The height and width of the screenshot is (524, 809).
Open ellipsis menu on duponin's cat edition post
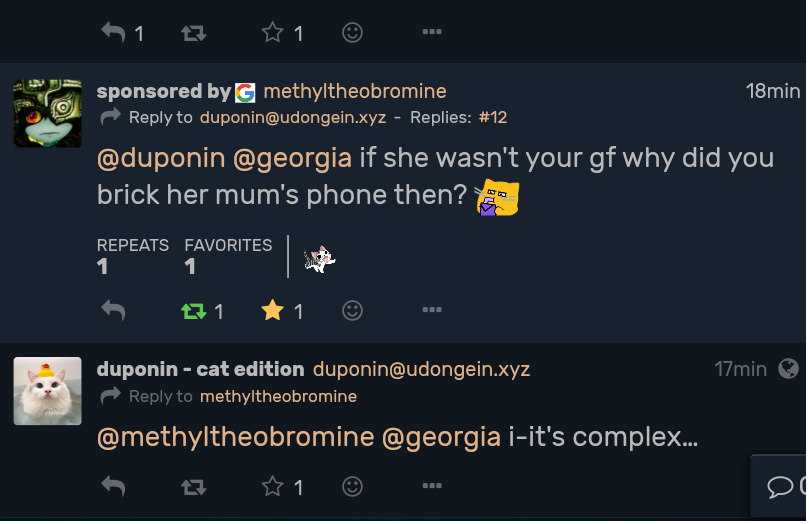tap(432, 487)
